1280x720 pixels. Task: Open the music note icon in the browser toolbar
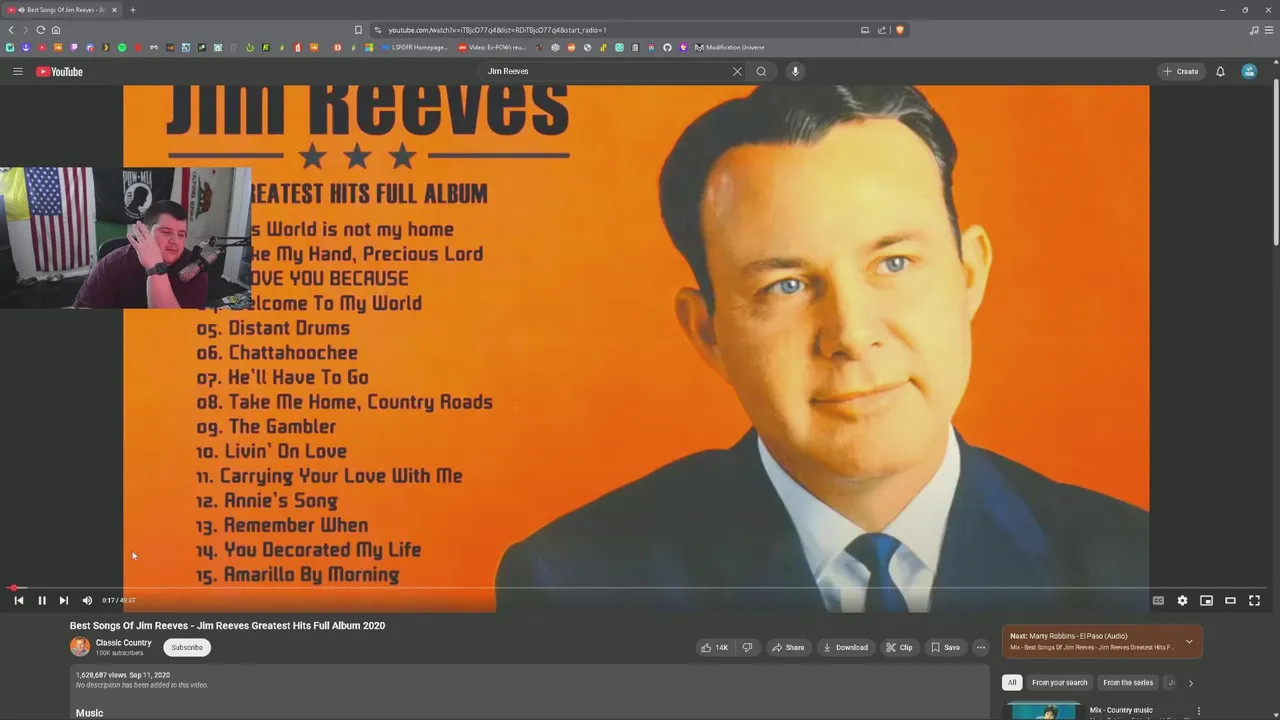(1254, 30)
